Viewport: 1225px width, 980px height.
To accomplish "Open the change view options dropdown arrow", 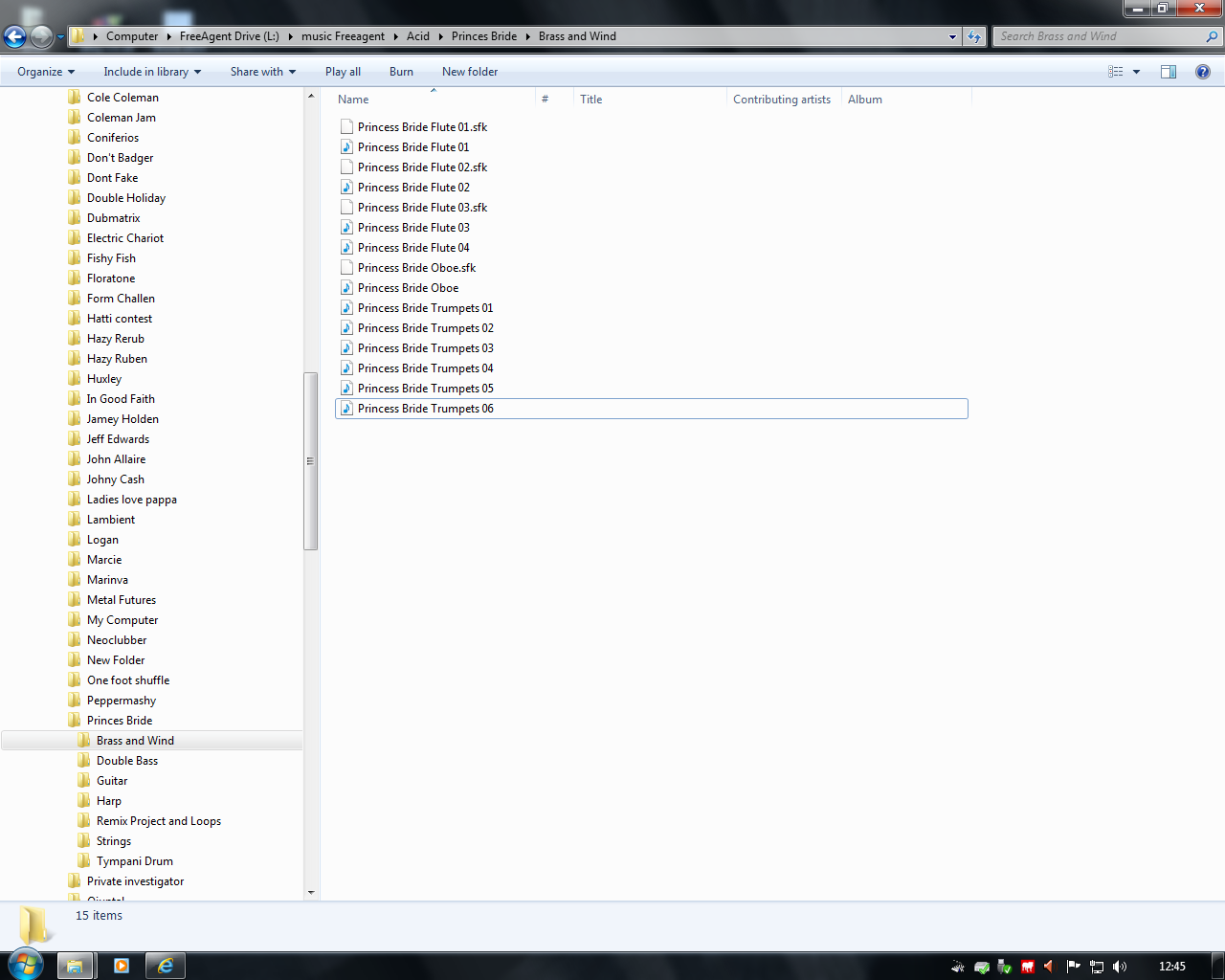I will pyautogui.click(x=1136, y=72).
